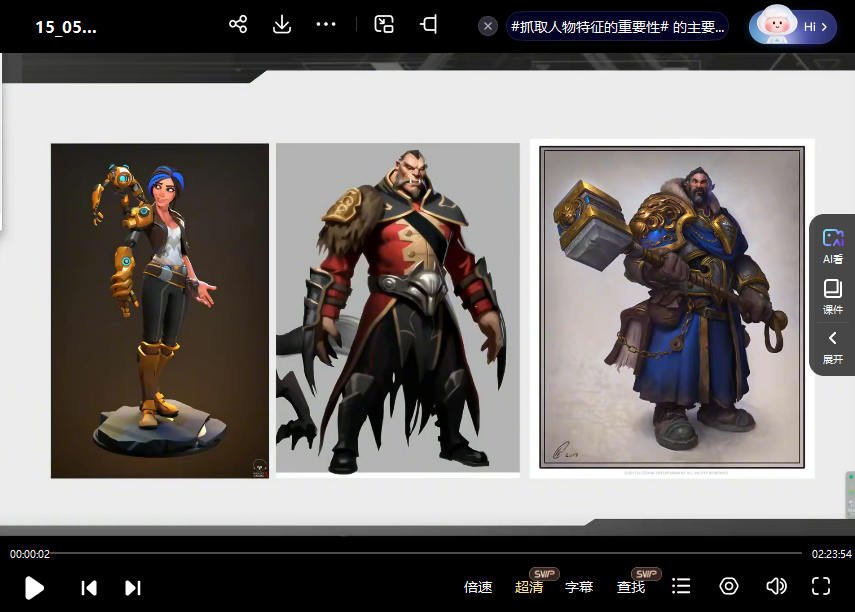
Task: Open the Hi assistant avatar button
Action: (x=793, y=26)
